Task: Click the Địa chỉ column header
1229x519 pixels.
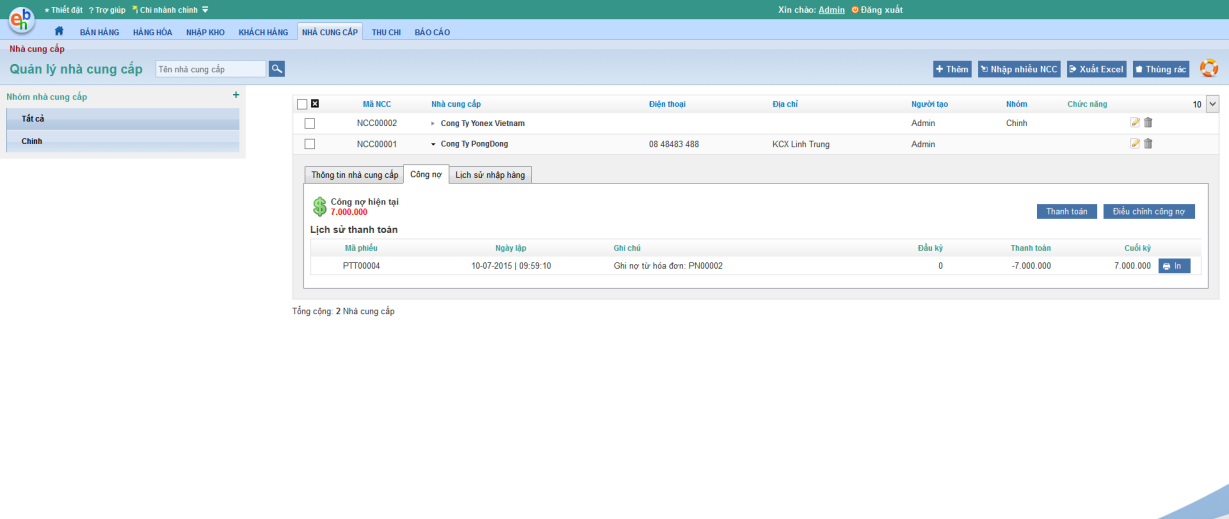Action: point(785,104)
